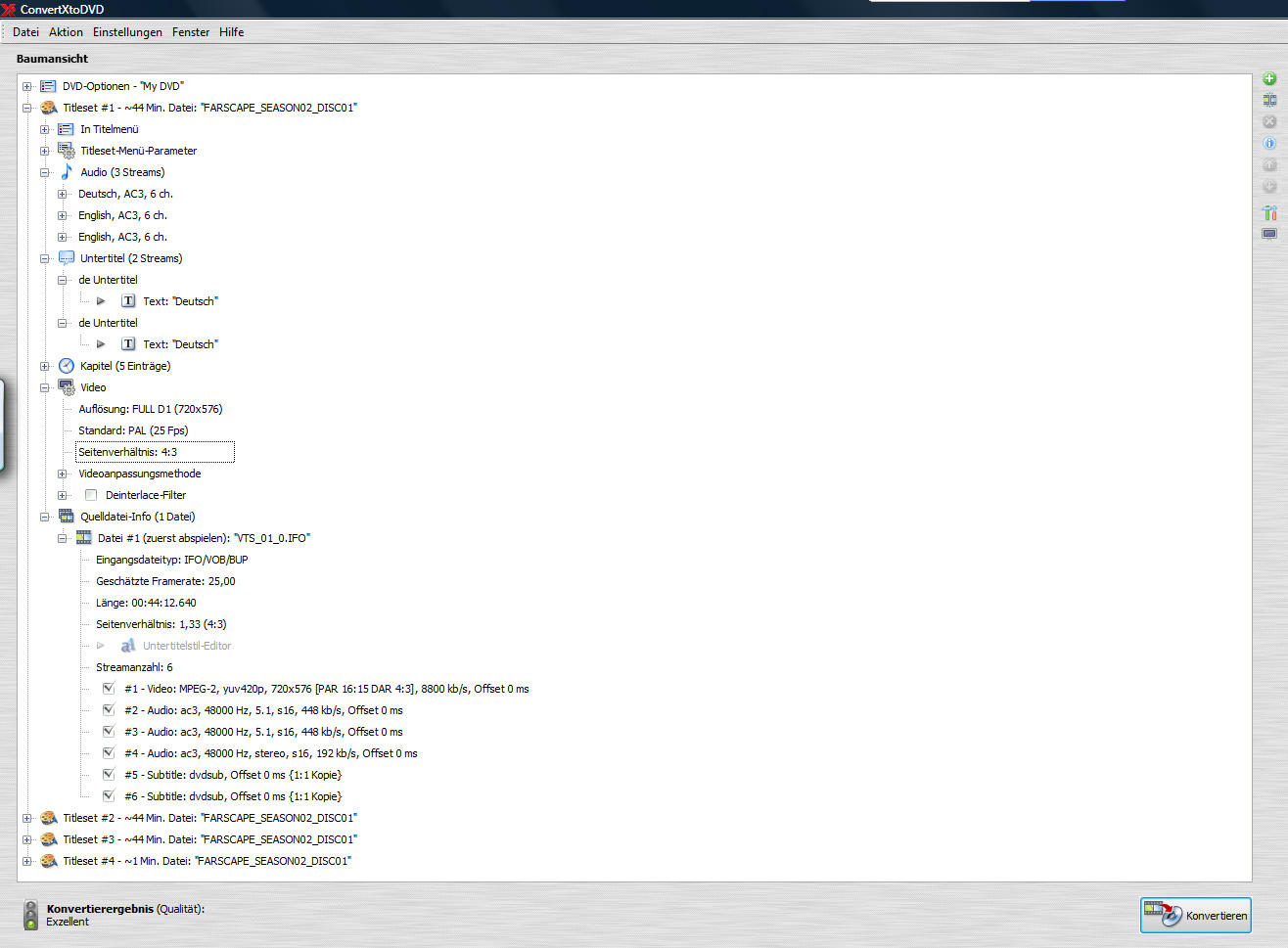Image resolution: width=1288 pixels, height=948 pixels.
Task: Uncheck stream #1 Video MPEG-2 checkbox
Action: (109, 689)
